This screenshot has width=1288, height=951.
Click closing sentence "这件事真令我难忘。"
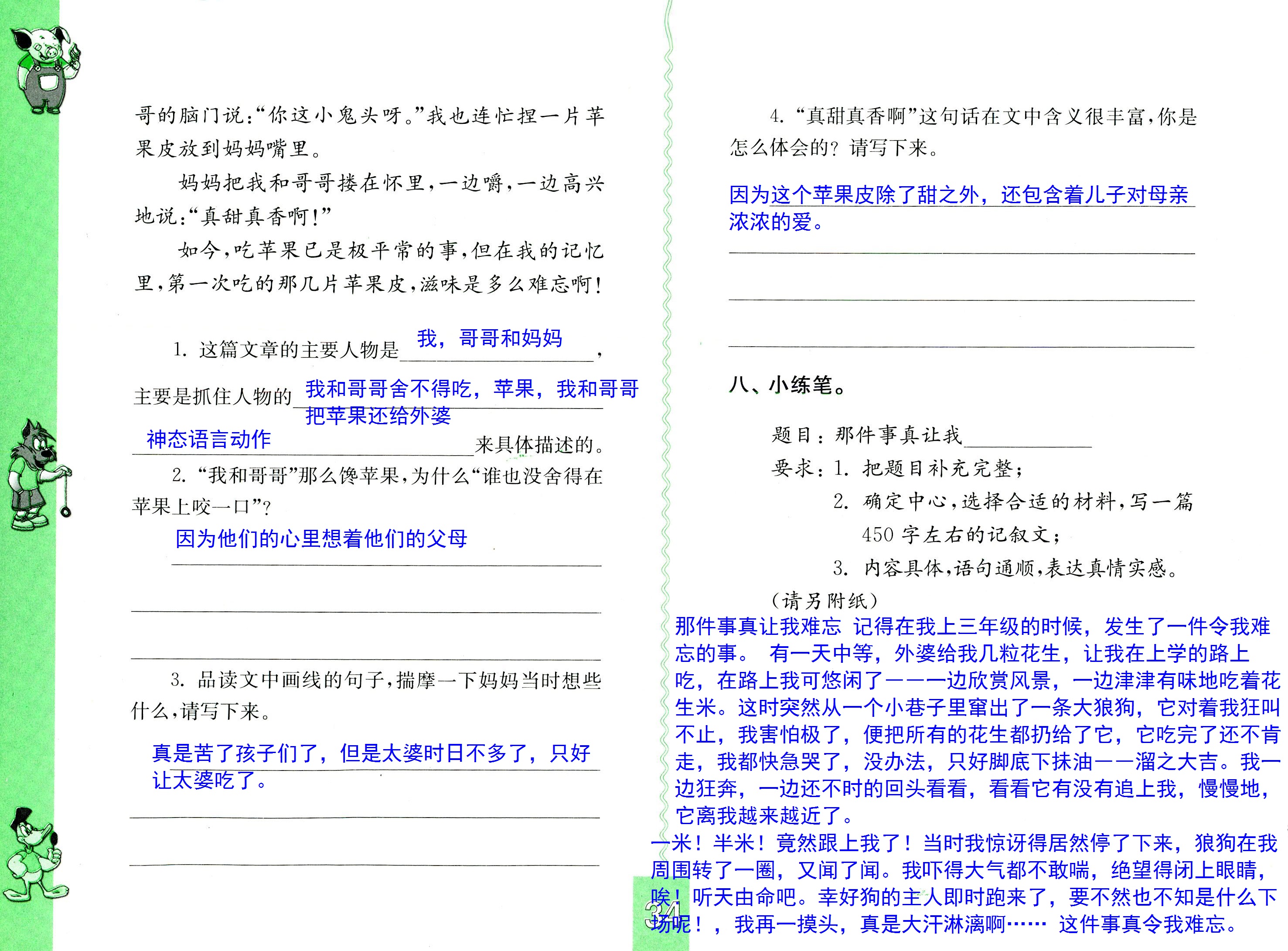(1149, 924)
